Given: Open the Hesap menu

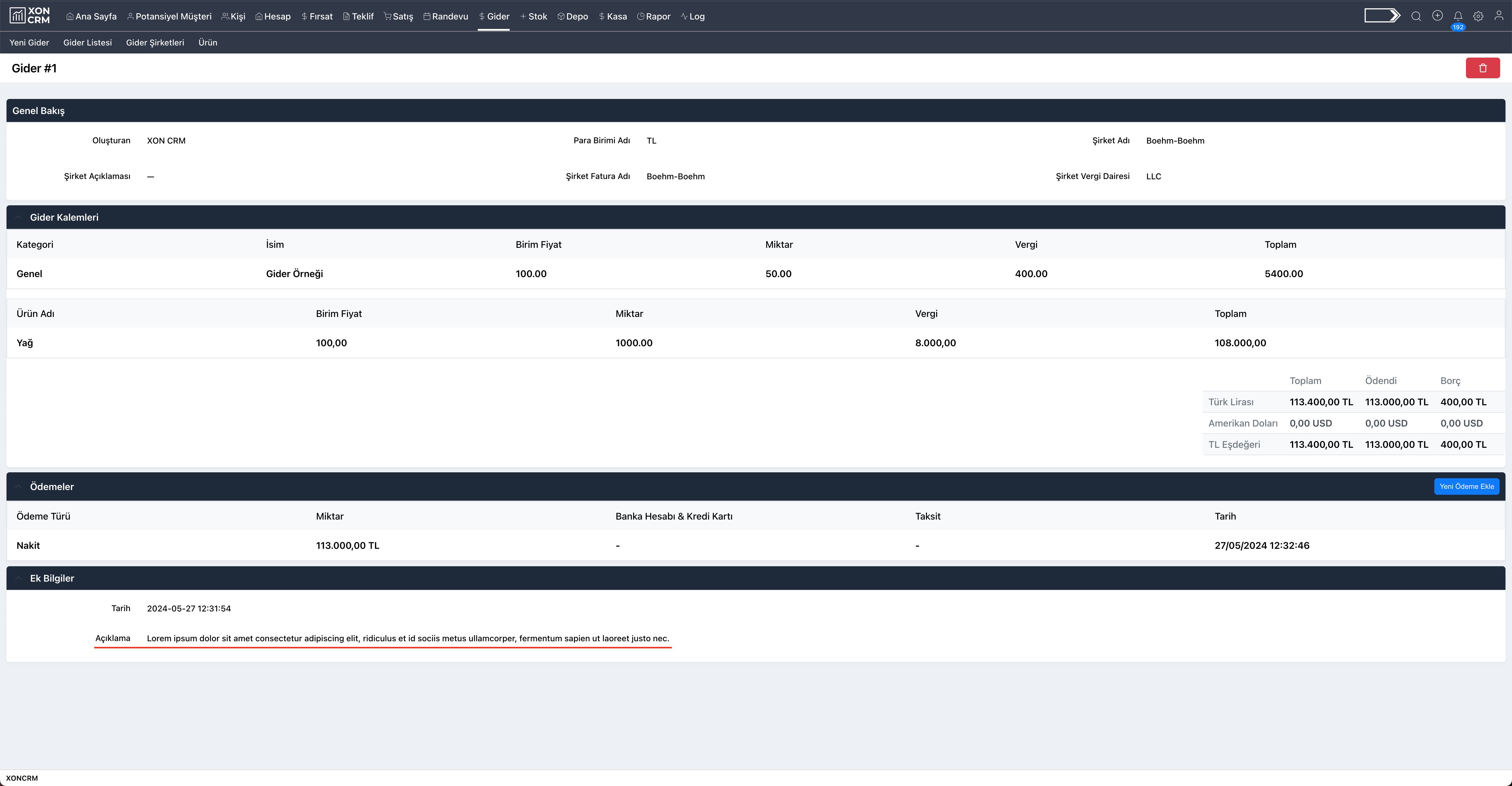Looking at the screenshot, I should tap(273, 17).
